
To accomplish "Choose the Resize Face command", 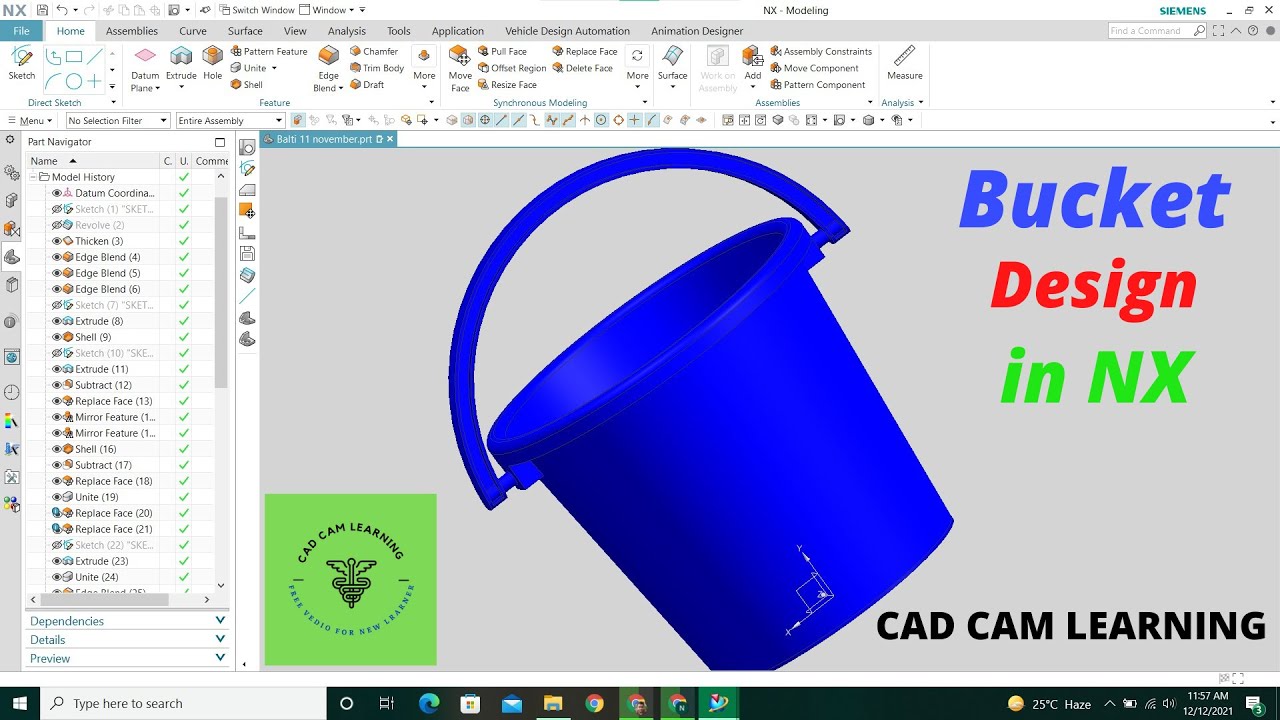I will [x=507, y=85].
